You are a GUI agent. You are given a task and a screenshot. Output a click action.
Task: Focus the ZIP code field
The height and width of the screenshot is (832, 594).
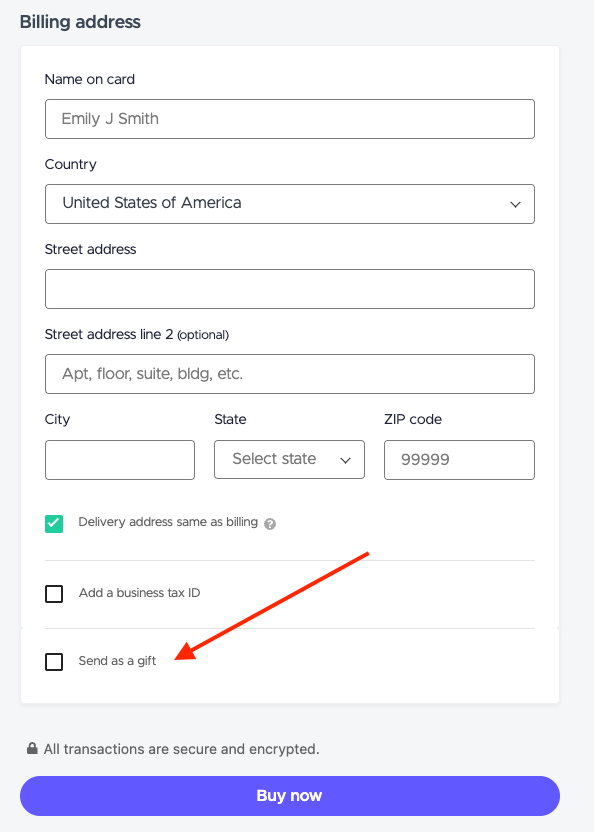pos(459,460)
